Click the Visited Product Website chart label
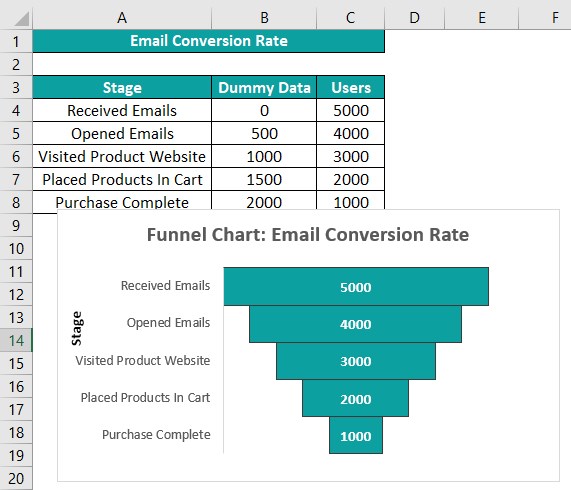 coord(143,360)
